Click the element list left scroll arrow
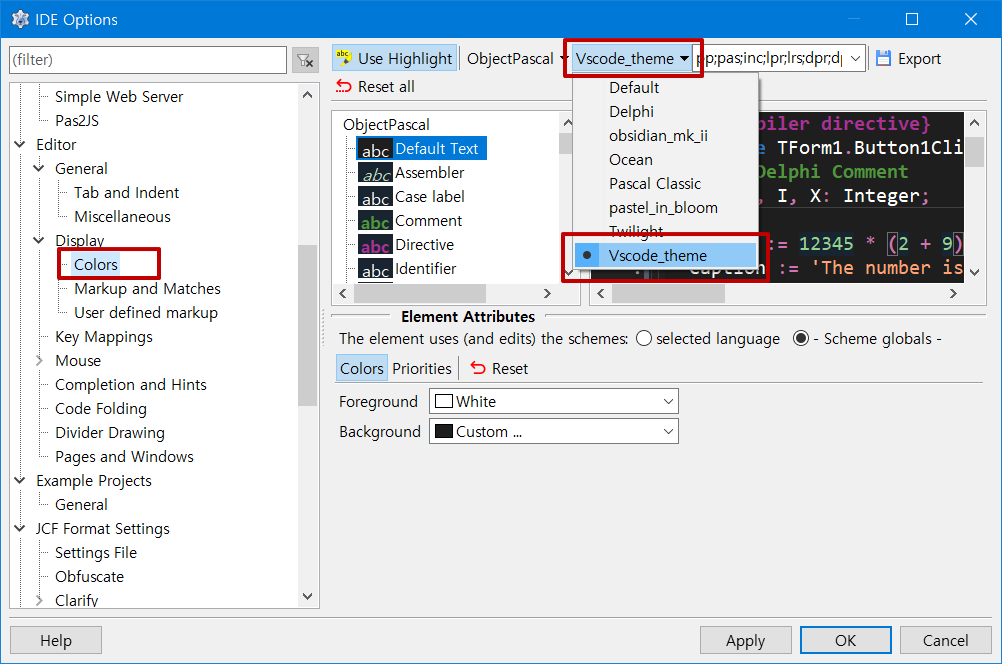This screenshot has height=664, width=1002. pyautogui.click(x=343, y=293)
